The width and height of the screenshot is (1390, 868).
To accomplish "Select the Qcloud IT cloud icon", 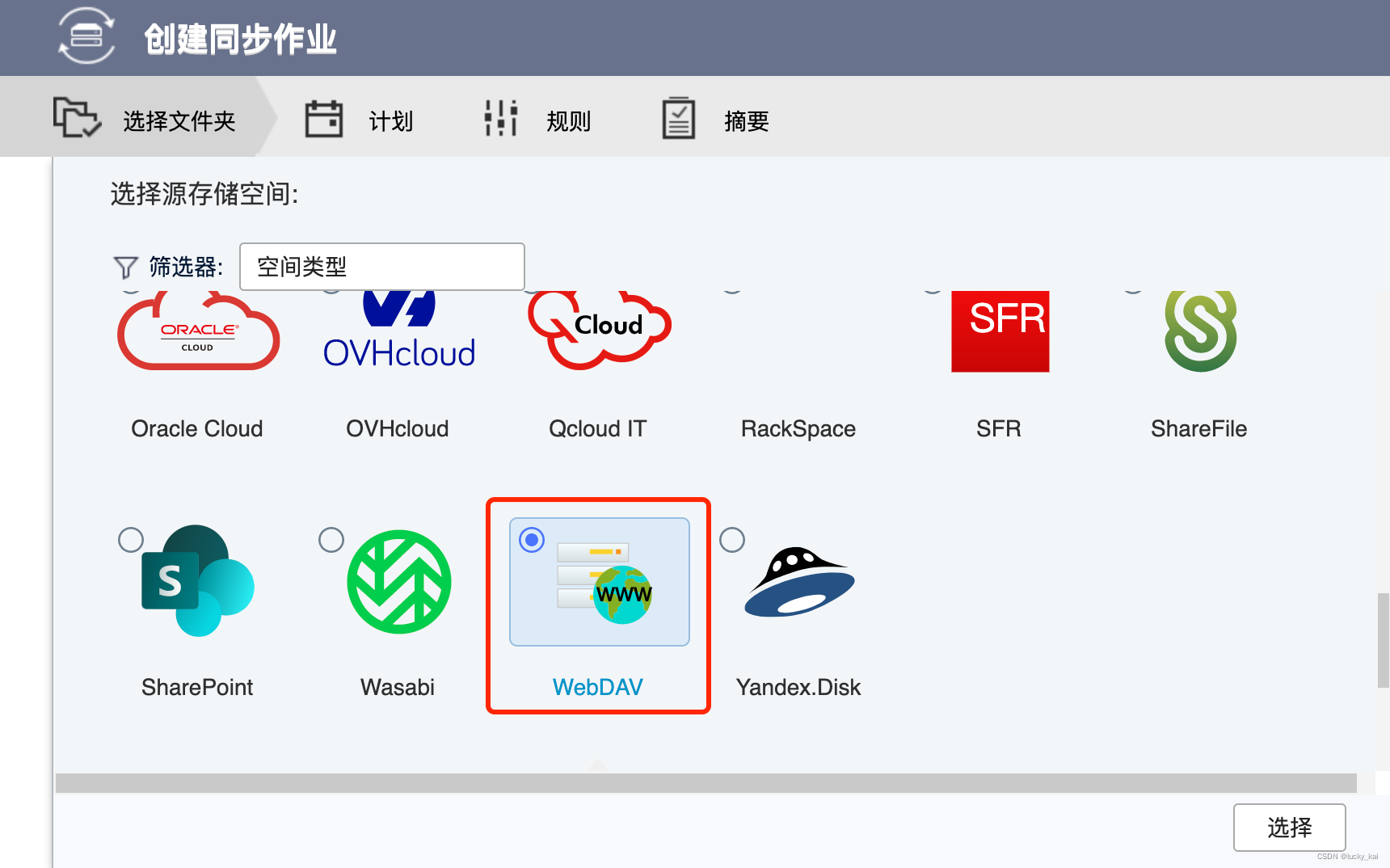I will coord(598,327).
